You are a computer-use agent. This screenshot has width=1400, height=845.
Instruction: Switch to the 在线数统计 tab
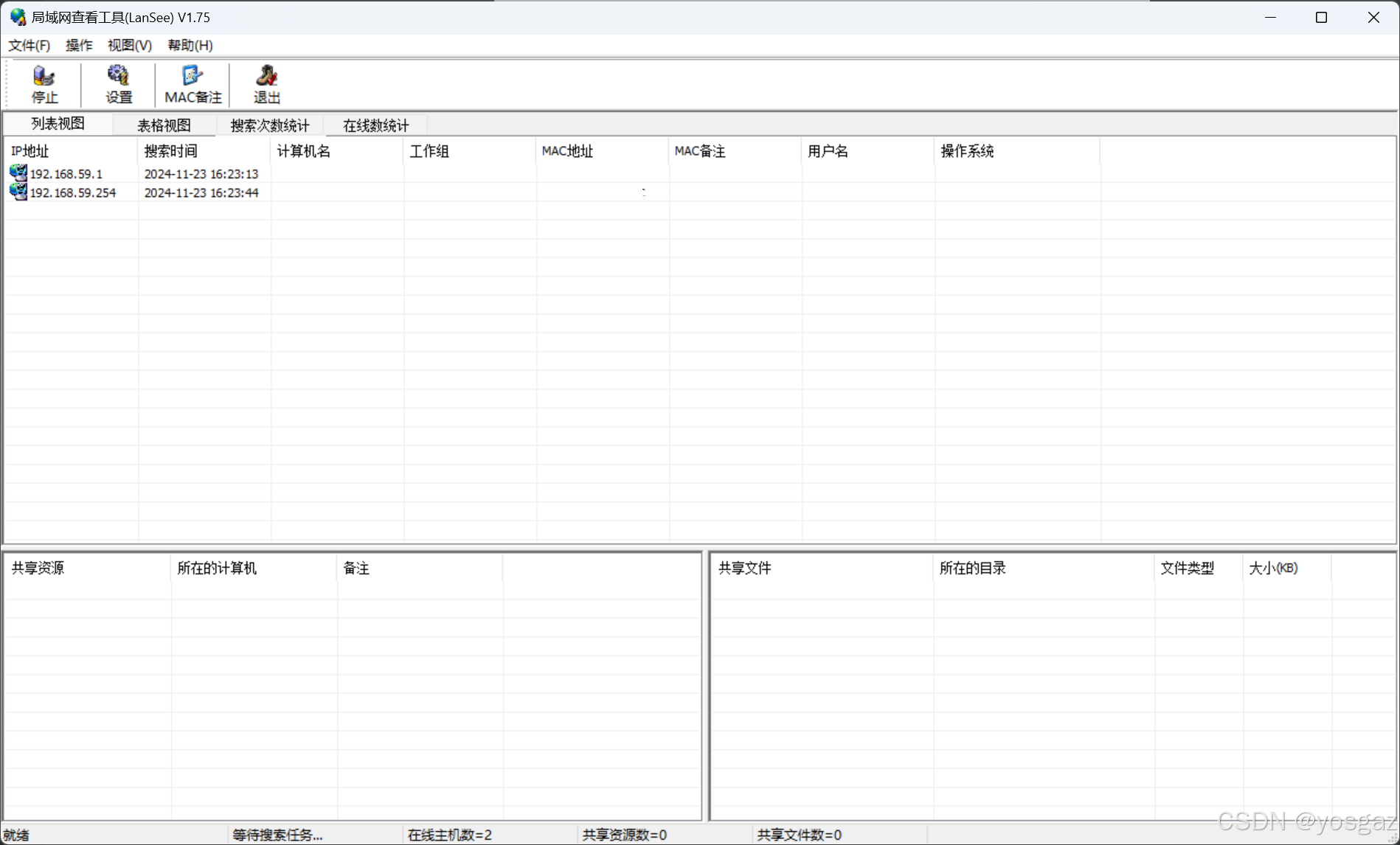click(x=375, y=125)
